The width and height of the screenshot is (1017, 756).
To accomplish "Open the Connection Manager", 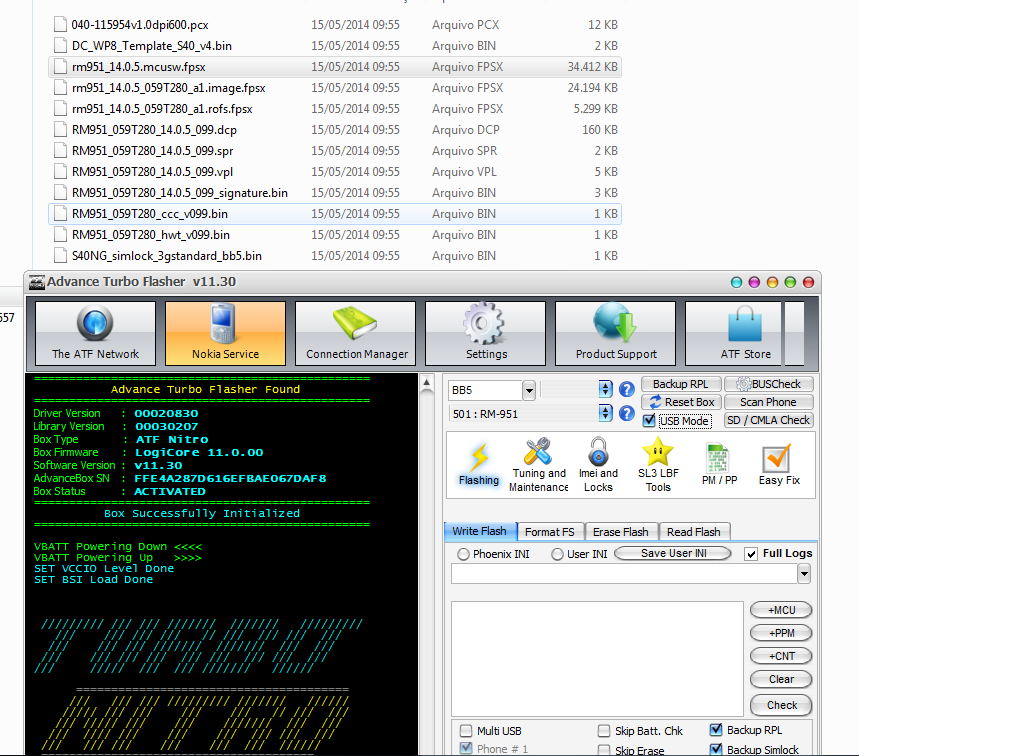I will [x=356, y=333].
